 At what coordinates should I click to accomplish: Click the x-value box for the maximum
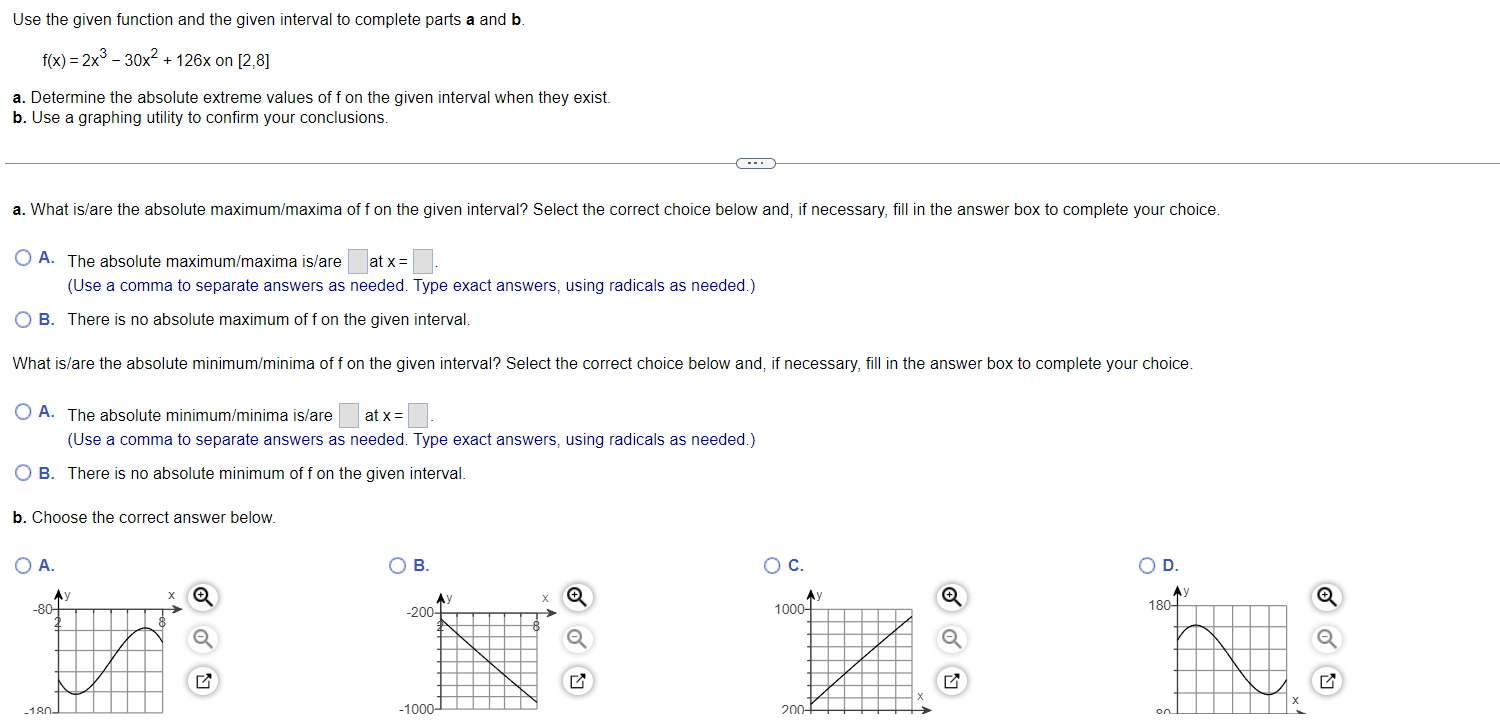pos(421,260)
